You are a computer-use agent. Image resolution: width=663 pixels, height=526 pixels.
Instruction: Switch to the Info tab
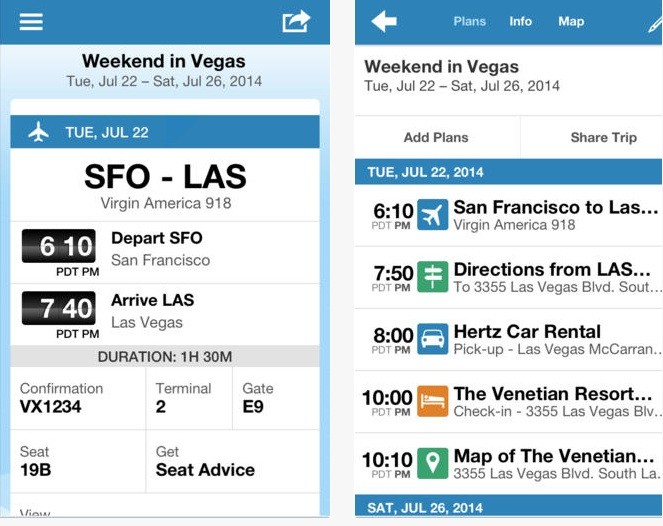pyautogui.click(x=521, y=21)
